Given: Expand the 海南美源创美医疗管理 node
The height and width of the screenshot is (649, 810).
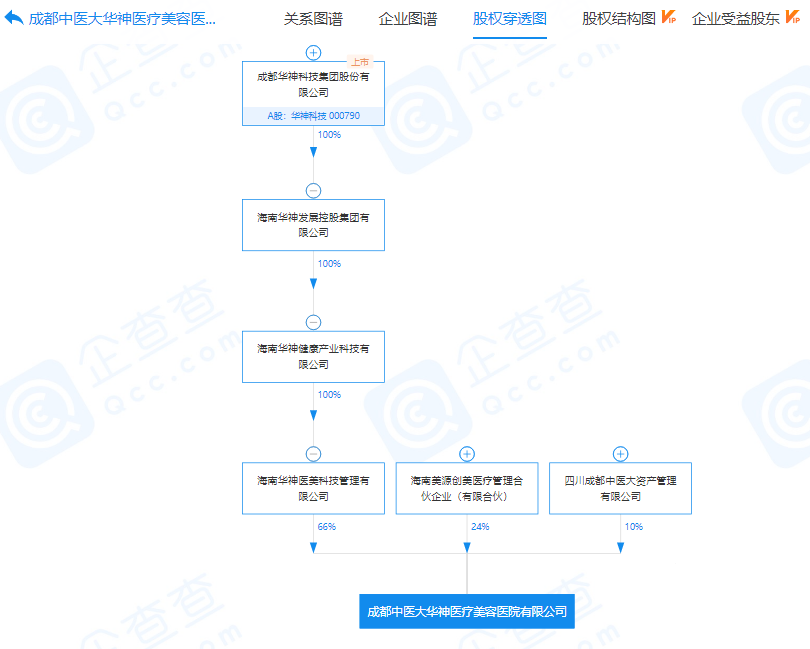Looking at the screenshot, I should coord(467,454).
